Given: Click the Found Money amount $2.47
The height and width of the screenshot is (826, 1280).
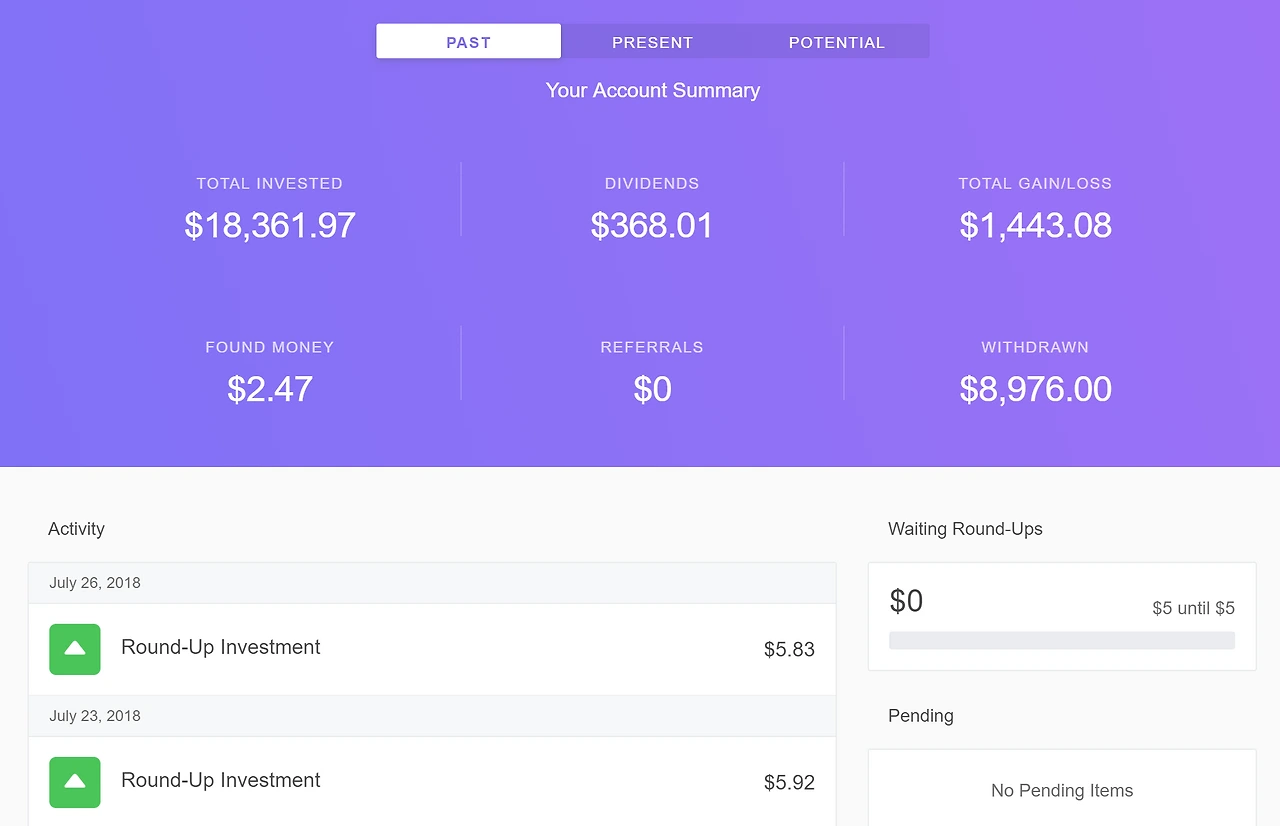Looking at the screenshot, I should [x=270, y=389].
